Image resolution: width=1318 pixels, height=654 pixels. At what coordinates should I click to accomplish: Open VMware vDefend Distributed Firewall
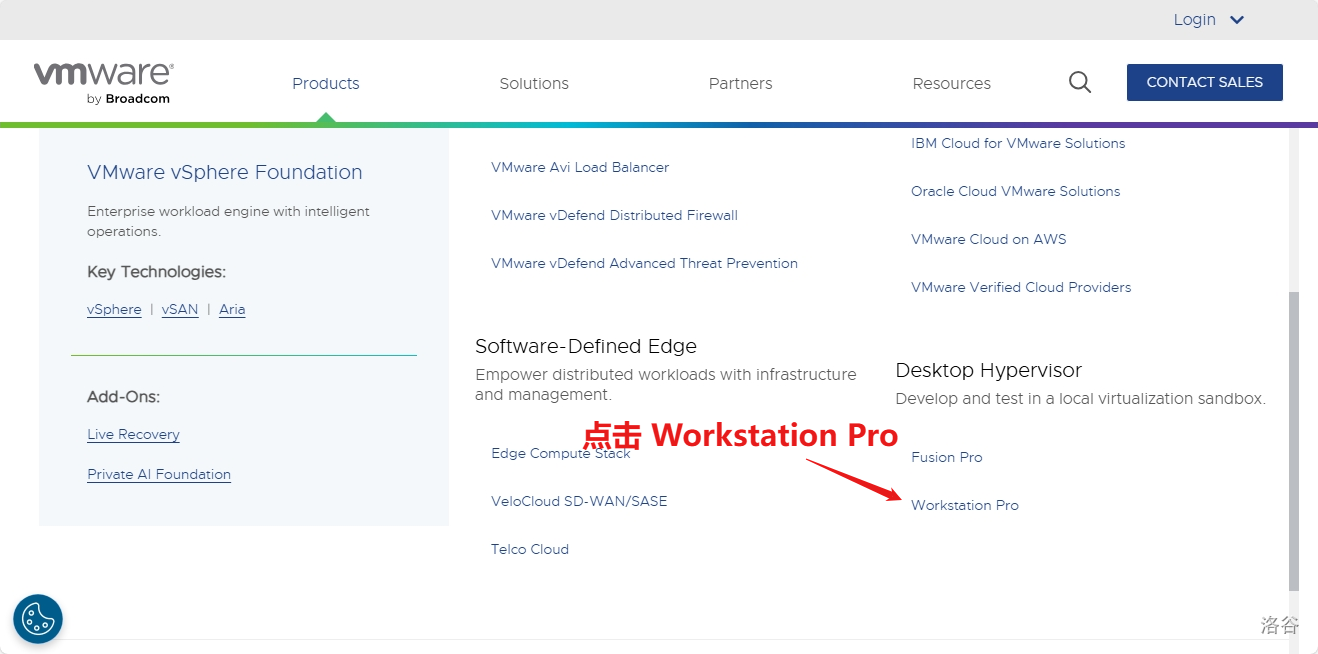[x=614, y=215]
